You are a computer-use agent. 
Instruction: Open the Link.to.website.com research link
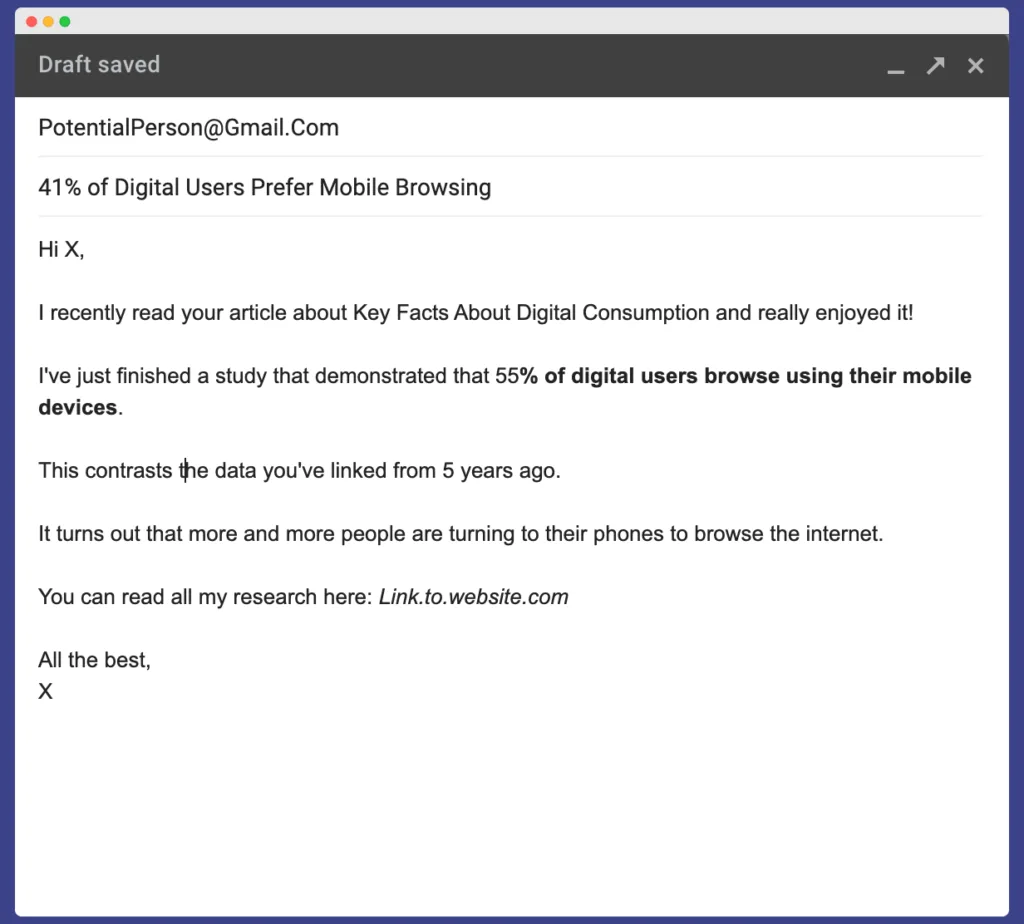(473, 596)
